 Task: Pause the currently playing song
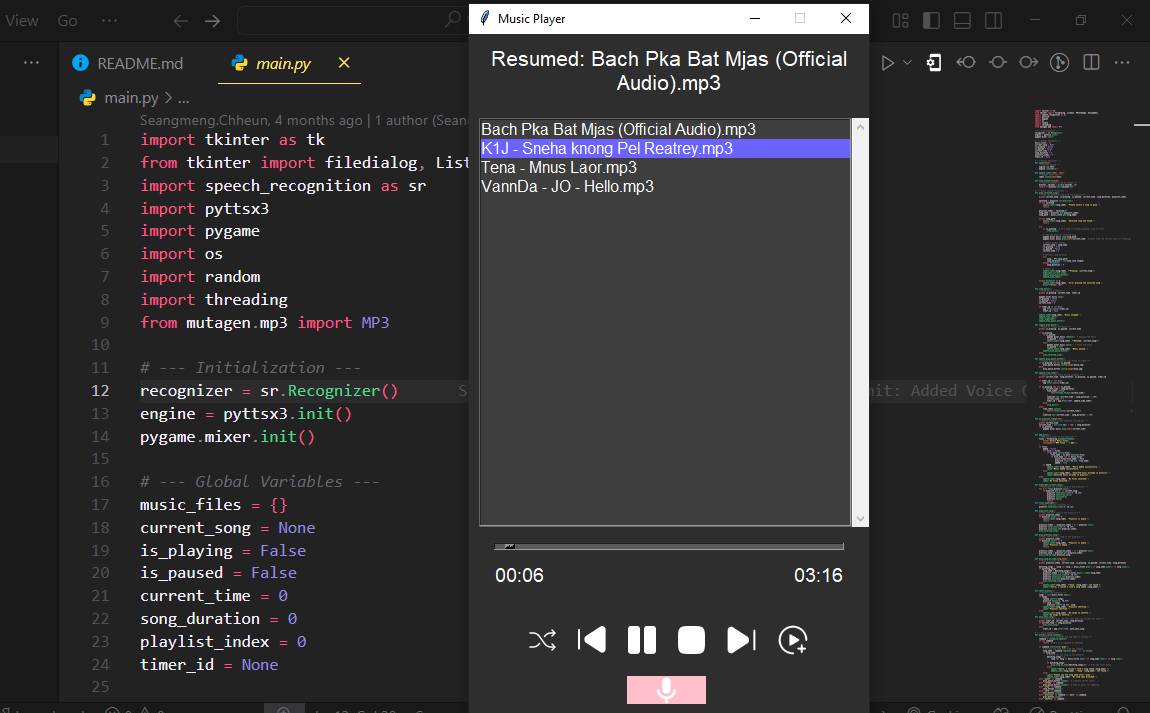[641, 640]
